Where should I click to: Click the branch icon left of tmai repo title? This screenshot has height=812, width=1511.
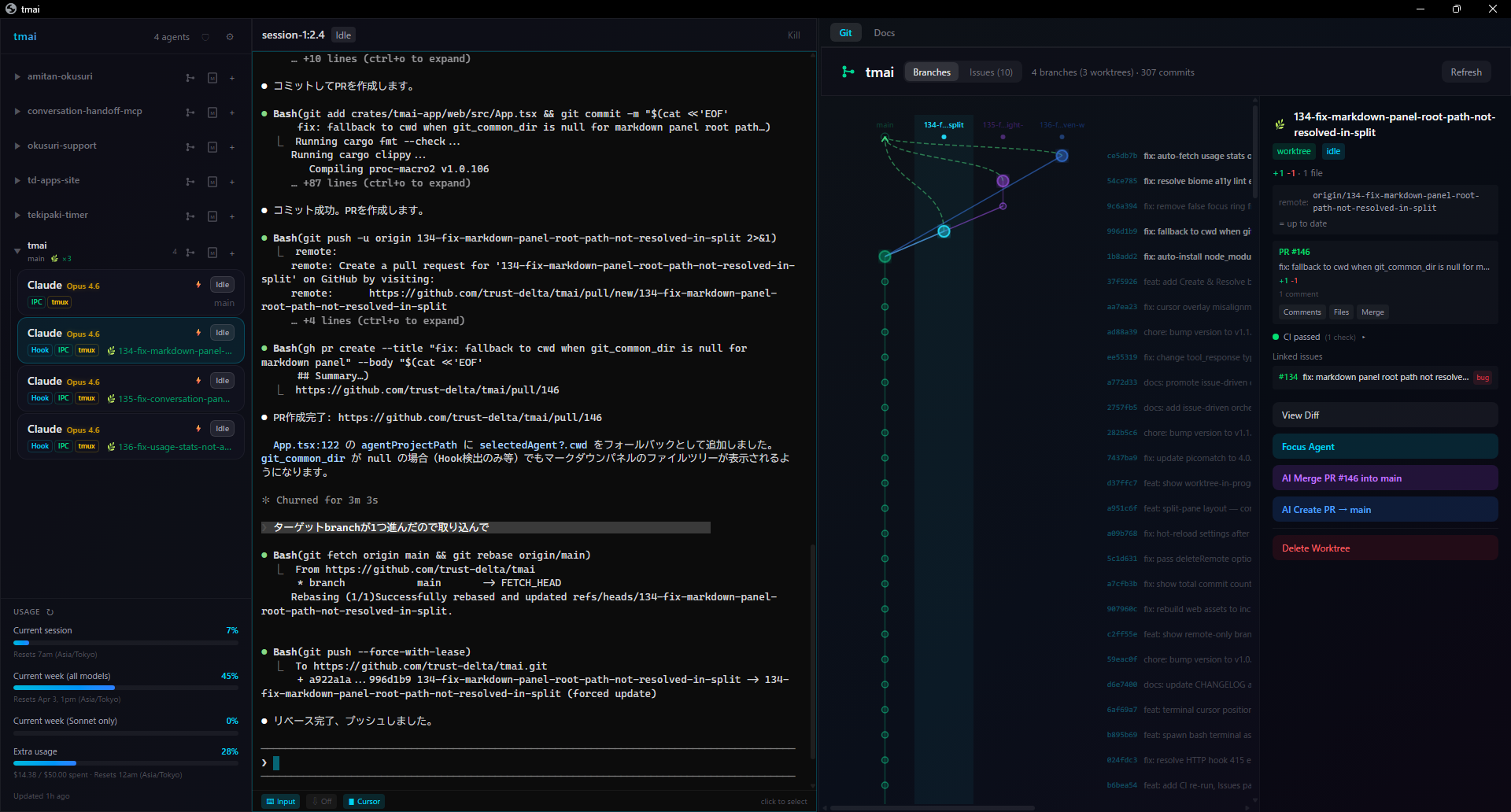pos(848,72)
